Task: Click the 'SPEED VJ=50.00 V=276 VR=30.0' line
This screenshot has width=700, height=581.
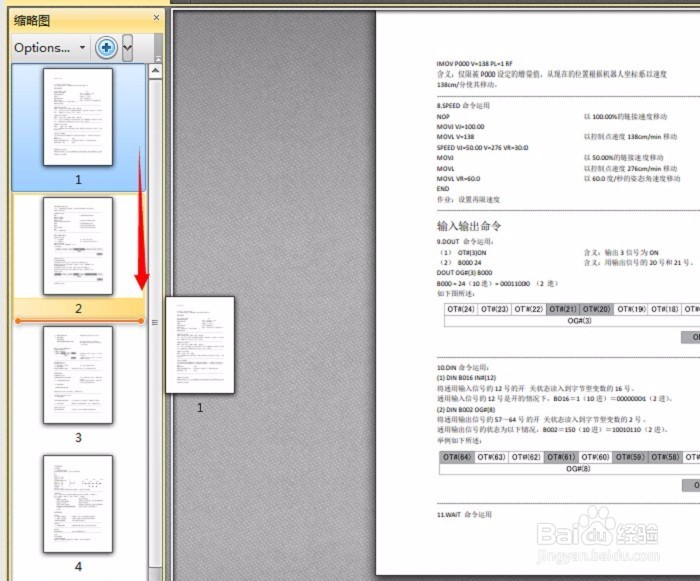Action: (x=482, y=147)
